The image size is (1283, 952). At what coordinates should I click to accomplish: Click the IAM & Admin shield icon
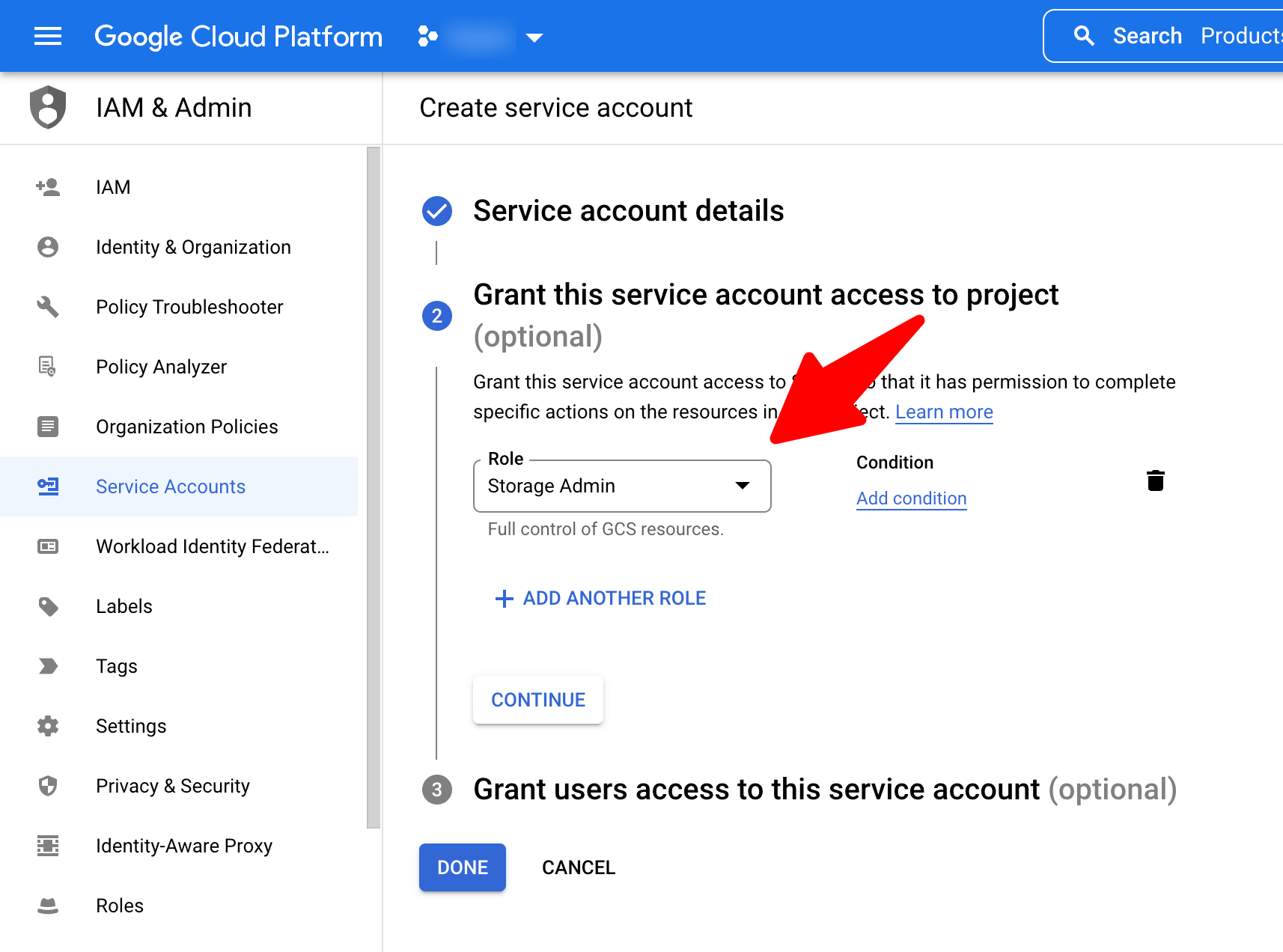point(48,107)
